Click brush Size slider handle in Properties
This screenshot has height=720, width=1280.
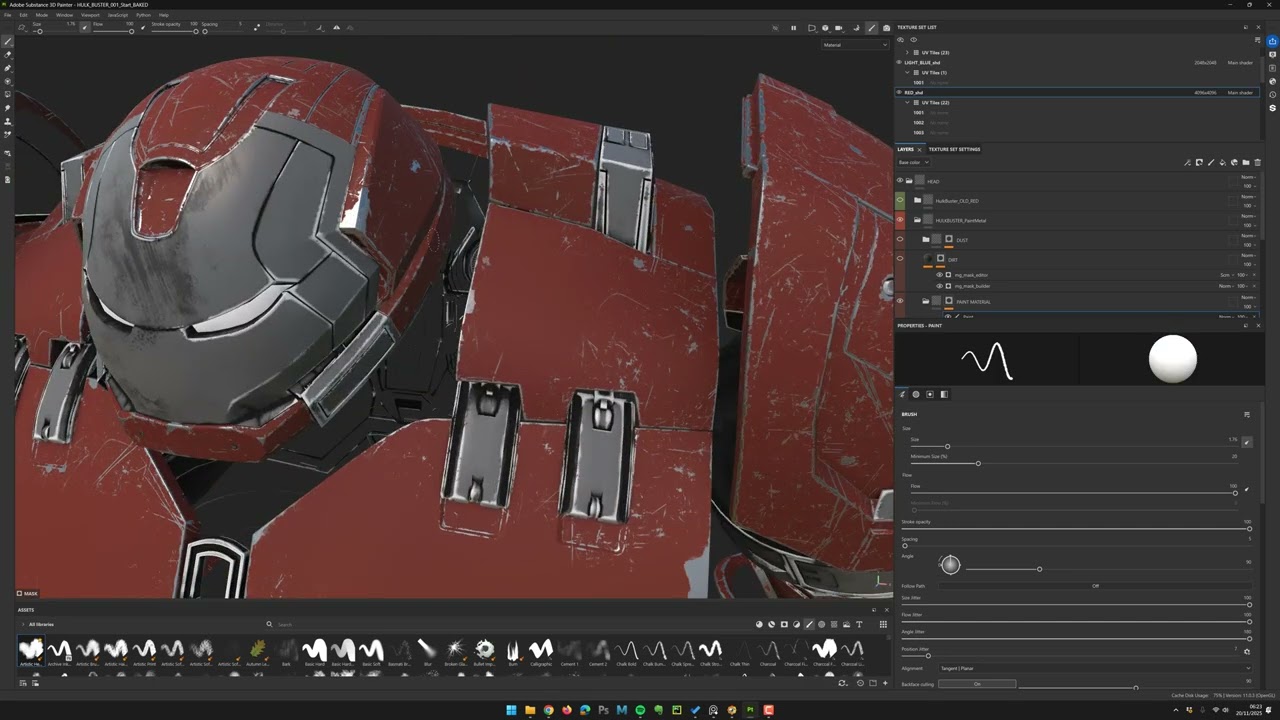(947, 447)
